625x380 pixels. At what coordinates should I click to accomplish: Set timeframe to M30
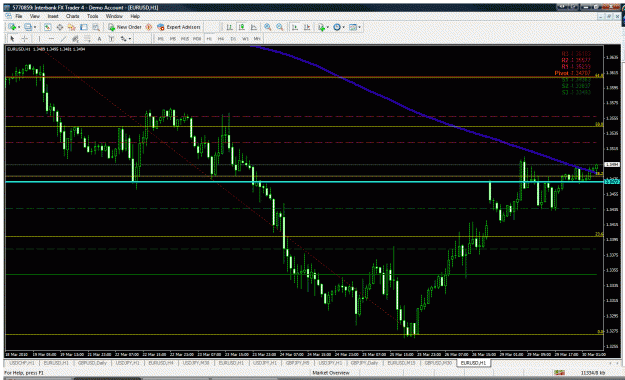click(x=197, y=39)
